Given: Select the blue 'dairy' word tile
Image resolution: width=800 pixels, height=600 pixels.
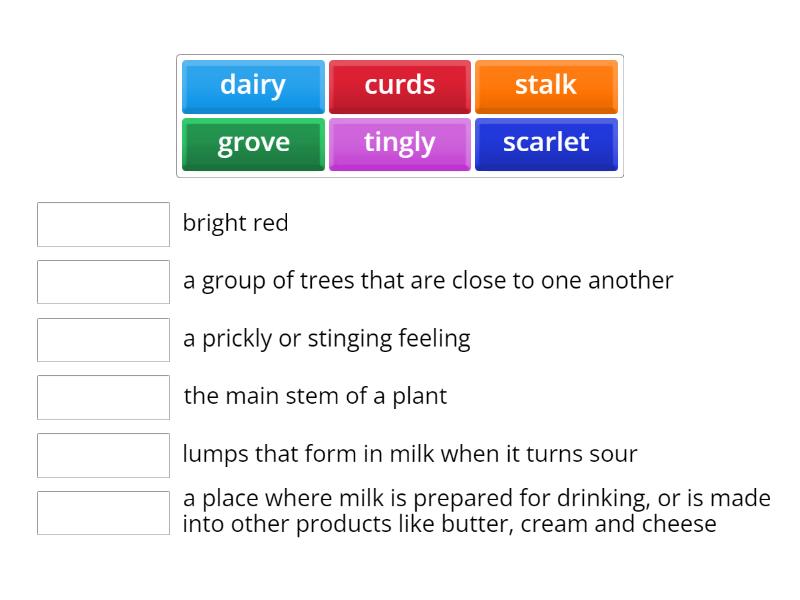Looking at the screenshot, I should 253,86.
